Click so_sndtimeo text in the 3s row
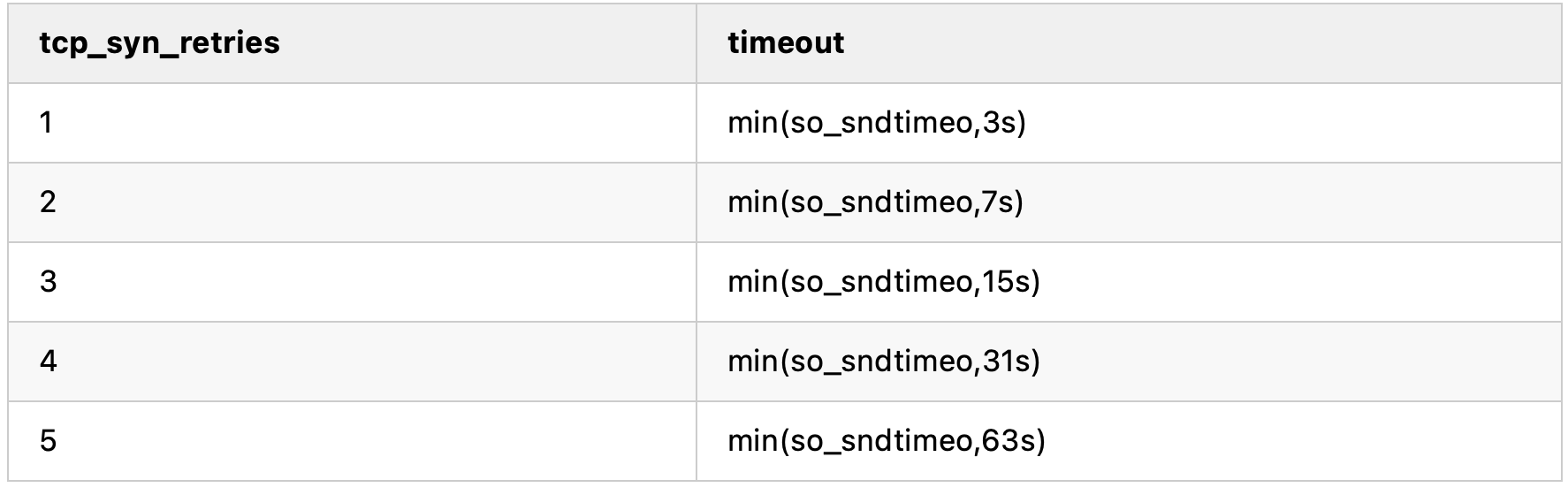The image size is (1568, 495). (x=879, y=123)
